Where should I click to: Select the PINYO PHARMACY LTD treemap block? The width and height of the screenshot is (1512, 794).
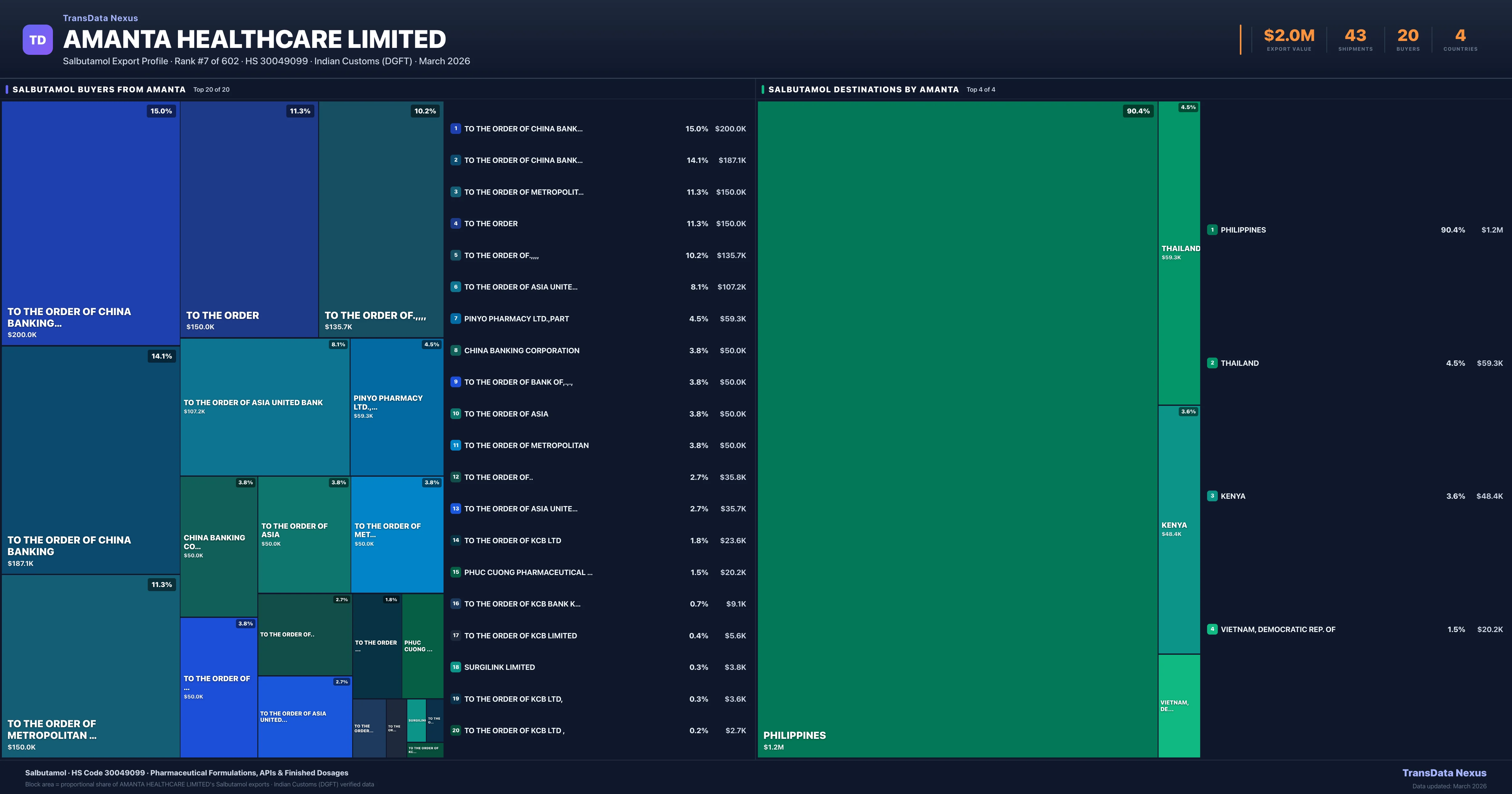click(x=397, y=405)
